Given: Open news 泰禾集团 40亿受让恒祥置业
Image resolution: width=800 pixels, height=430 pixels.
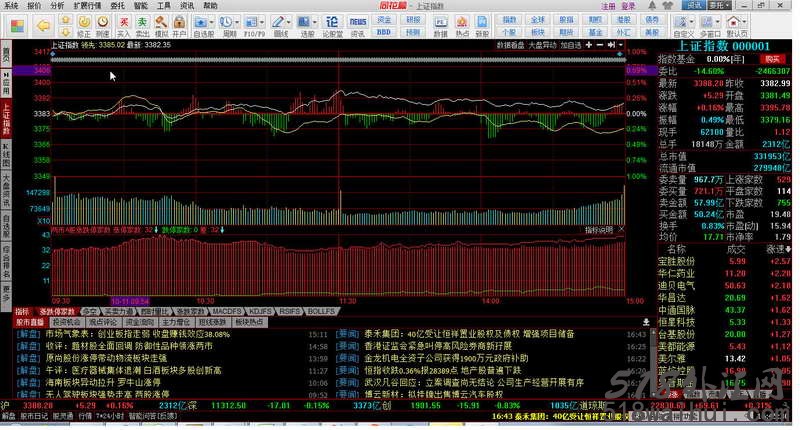Looking at the screenshot, I should pyautogui.click(x=469, y=334).
